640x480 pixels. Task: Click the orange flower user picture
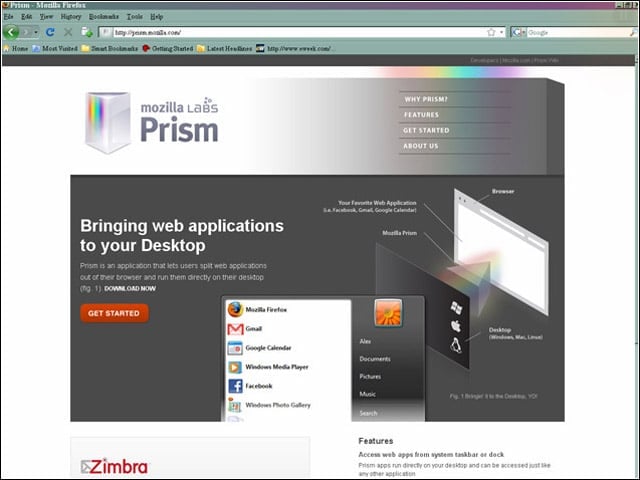click(388, 313)
